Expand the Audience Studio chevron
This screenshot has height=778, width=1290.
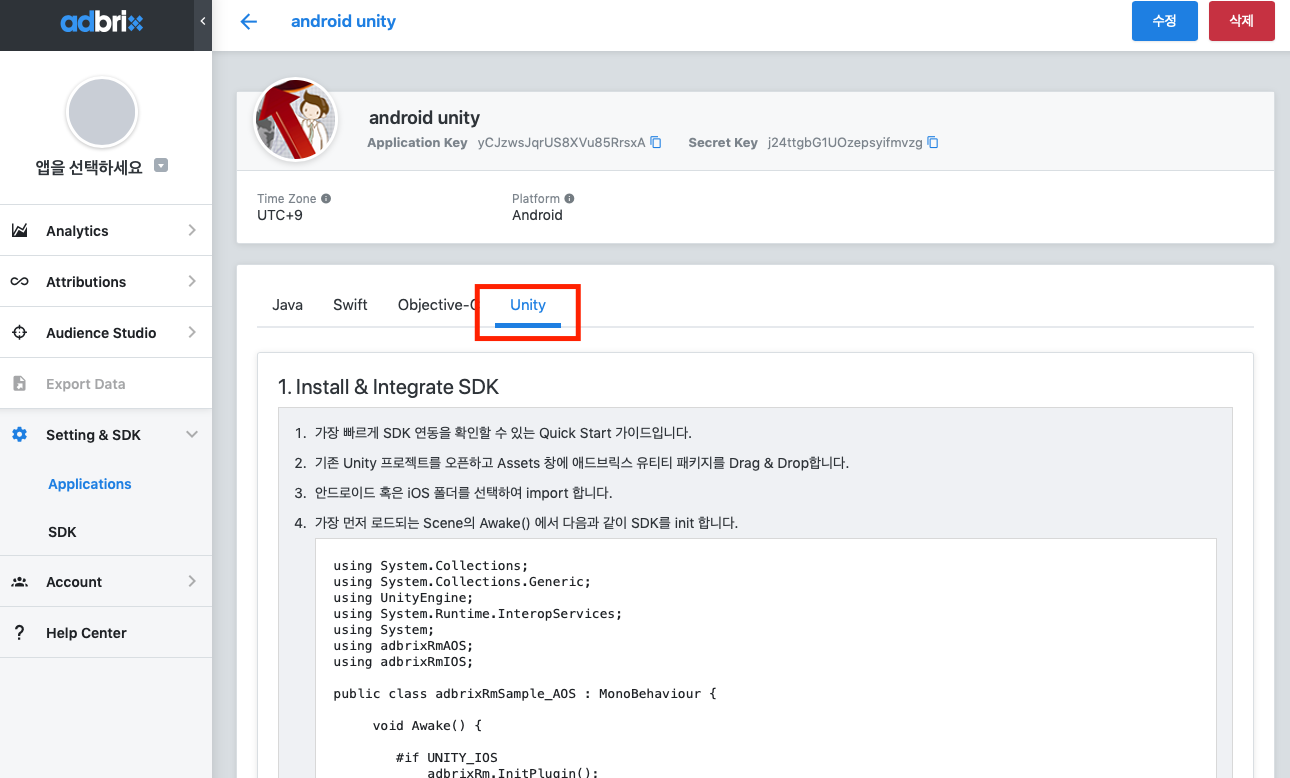tap(192, 332)
